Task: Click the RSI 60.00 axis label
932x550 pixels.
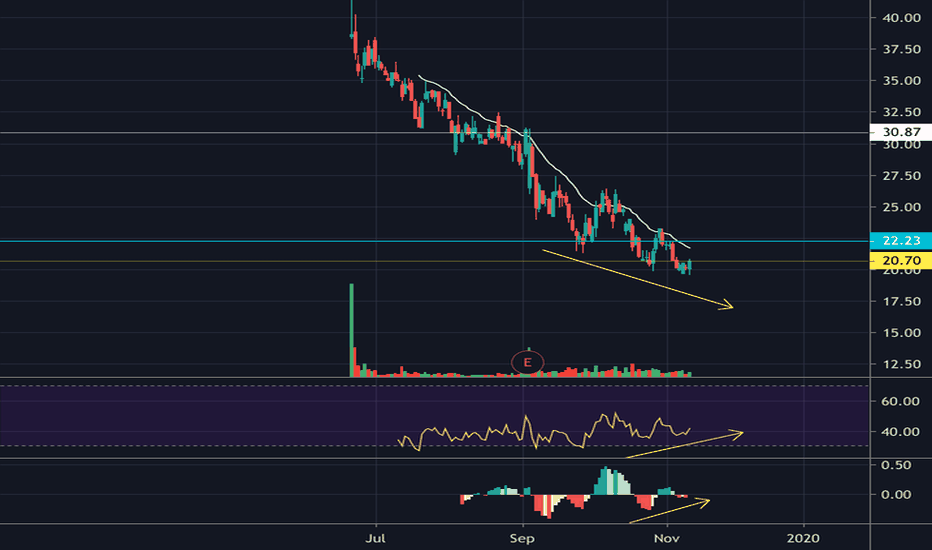Action: [x=900, y=401]
